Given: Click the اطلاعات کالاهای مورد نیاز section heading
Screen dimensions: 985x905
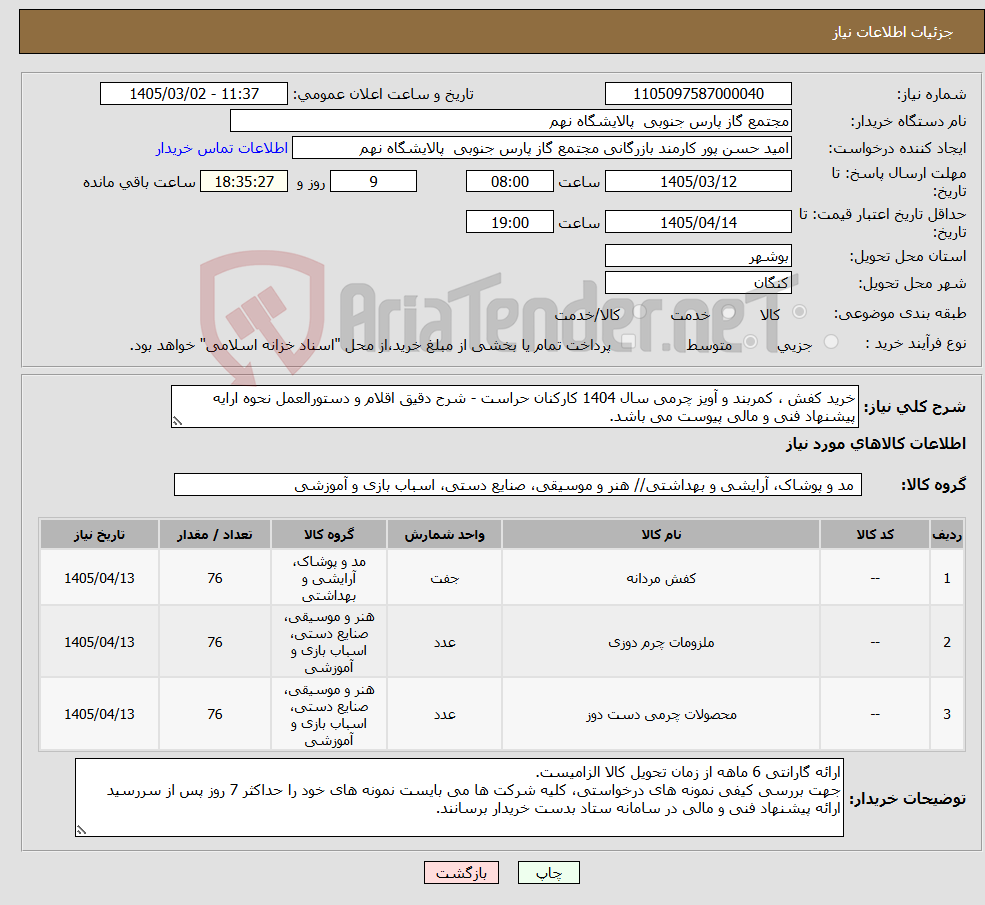Looking at the screenshot, I should coord(876,444).
